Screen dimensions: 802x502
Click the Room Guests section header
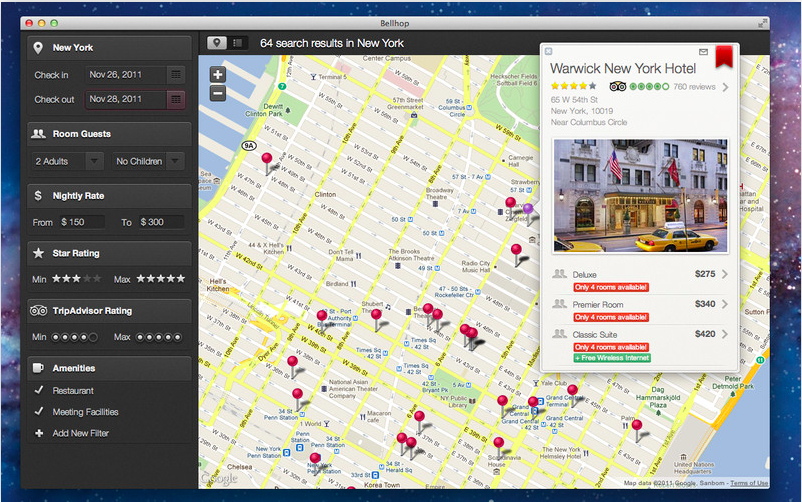109,134
